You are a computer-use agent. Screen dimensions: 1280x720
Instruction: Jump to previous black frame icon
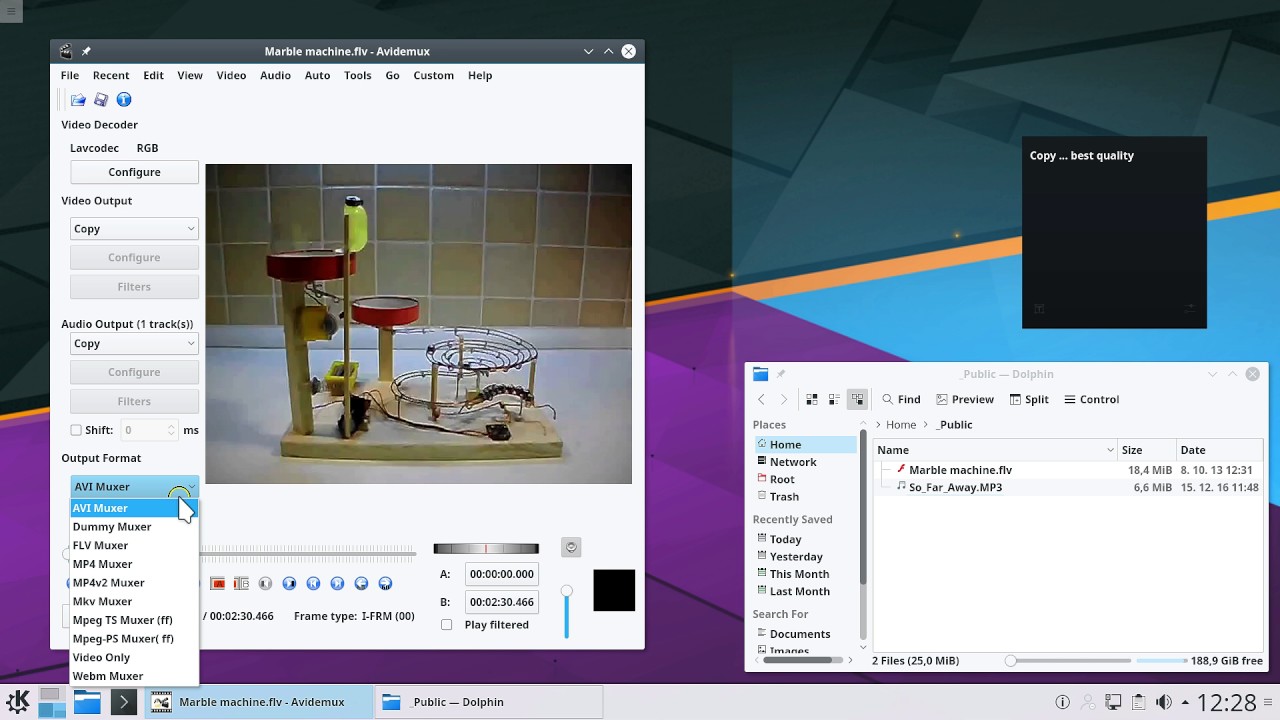tap(265, 583)
